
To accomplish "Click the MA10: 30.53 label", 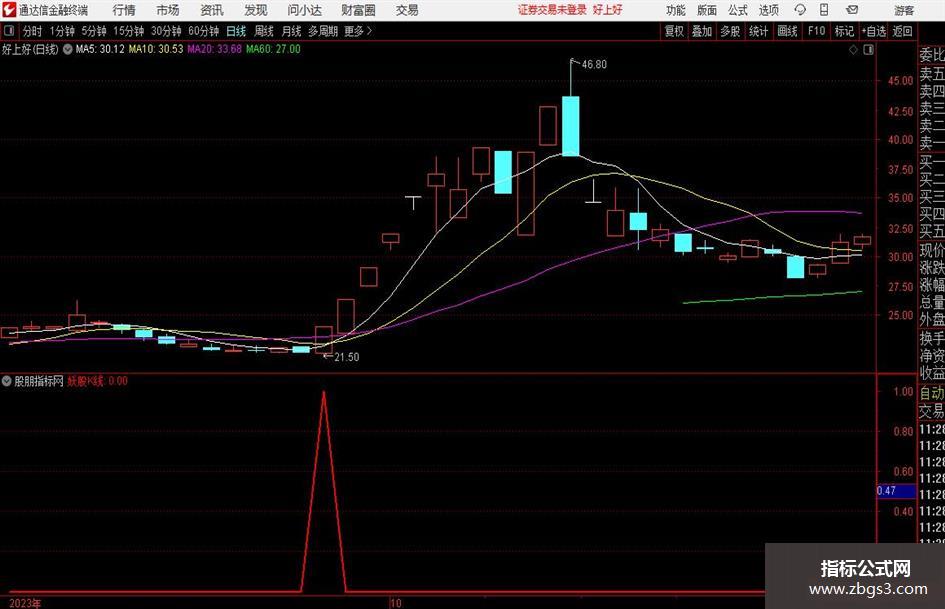I will click(156, 49).
